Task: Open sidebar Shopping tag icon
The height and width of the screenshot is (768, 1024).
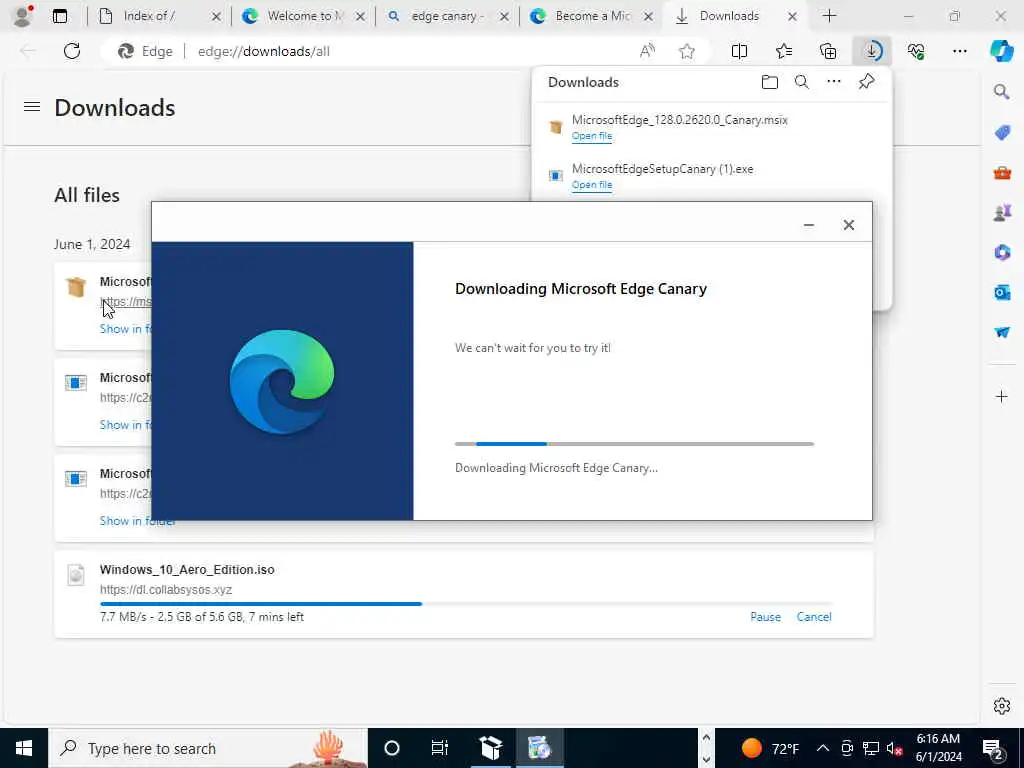Action: tap(1002, 133)
